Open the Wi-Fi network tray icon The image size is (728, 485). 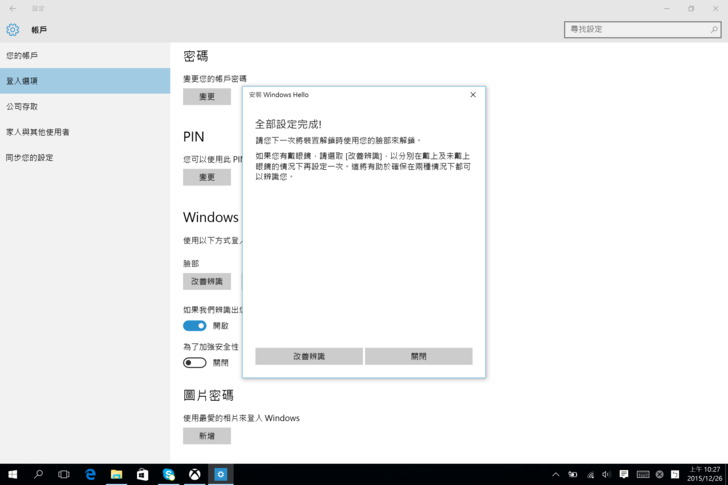[x=590, y=474]
